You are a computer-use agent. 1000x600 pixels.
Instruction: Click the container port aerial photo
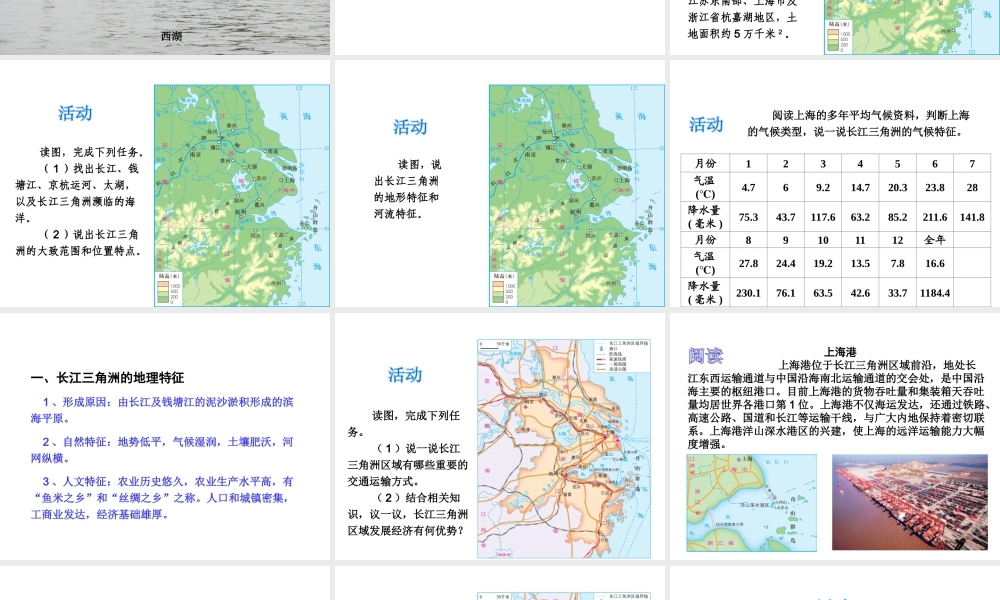909,502
